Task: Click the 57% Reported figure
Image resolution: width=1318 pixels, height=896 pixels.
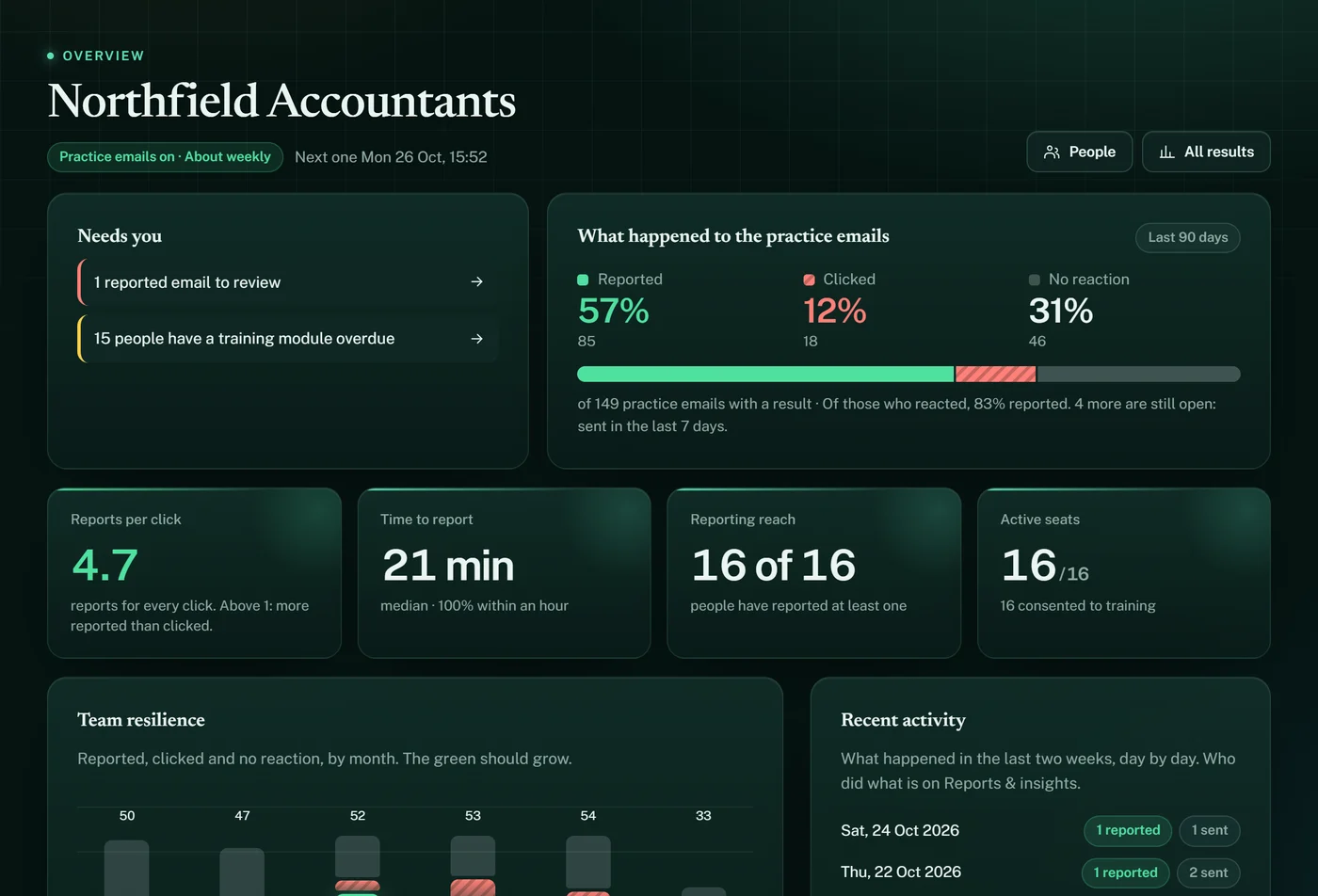Action: pyautogui.click(x=614, y=311)
